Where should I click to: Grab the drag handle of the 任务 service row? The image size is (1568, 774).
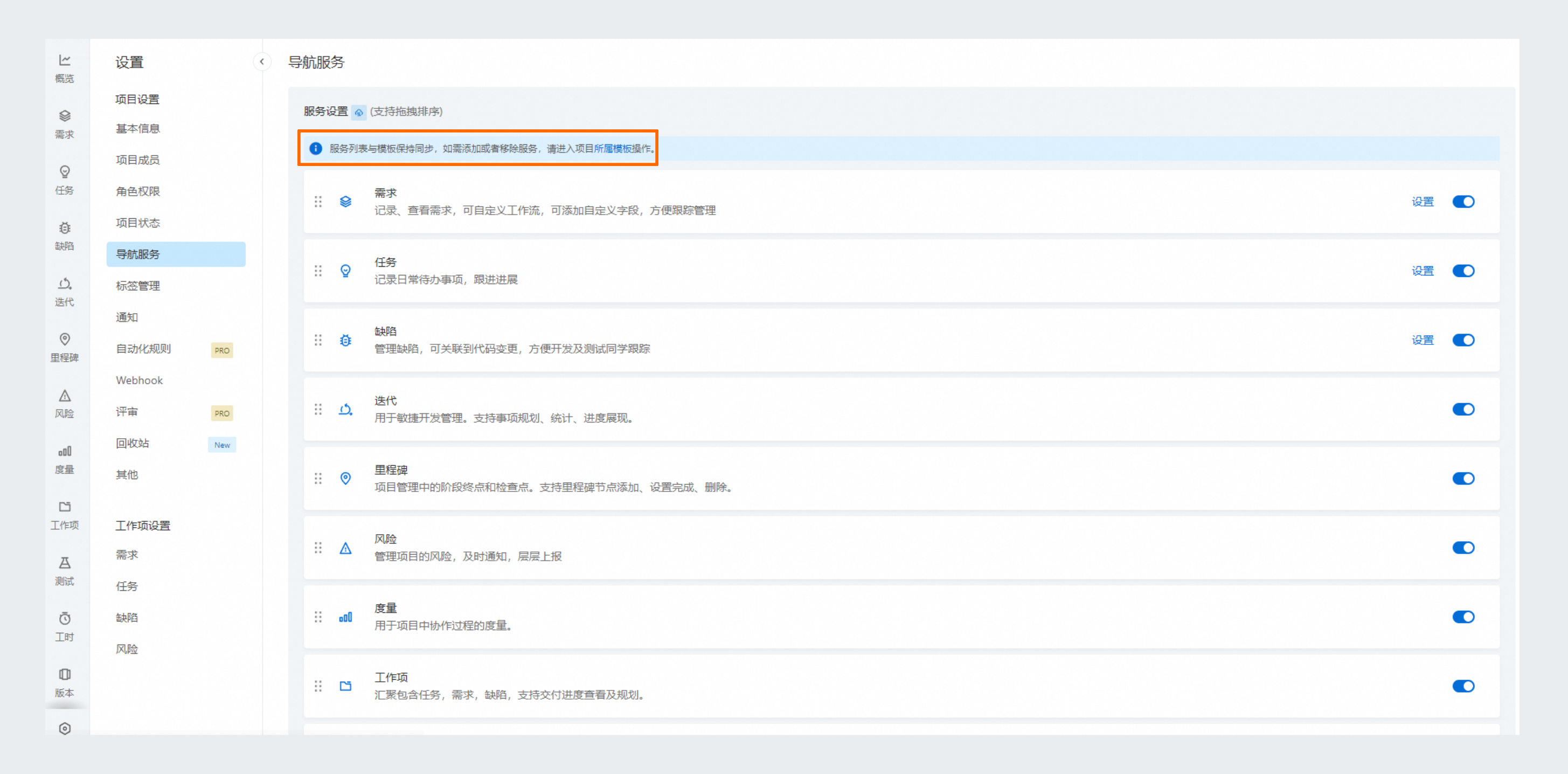pyautogui.click(x=318, y=271)
